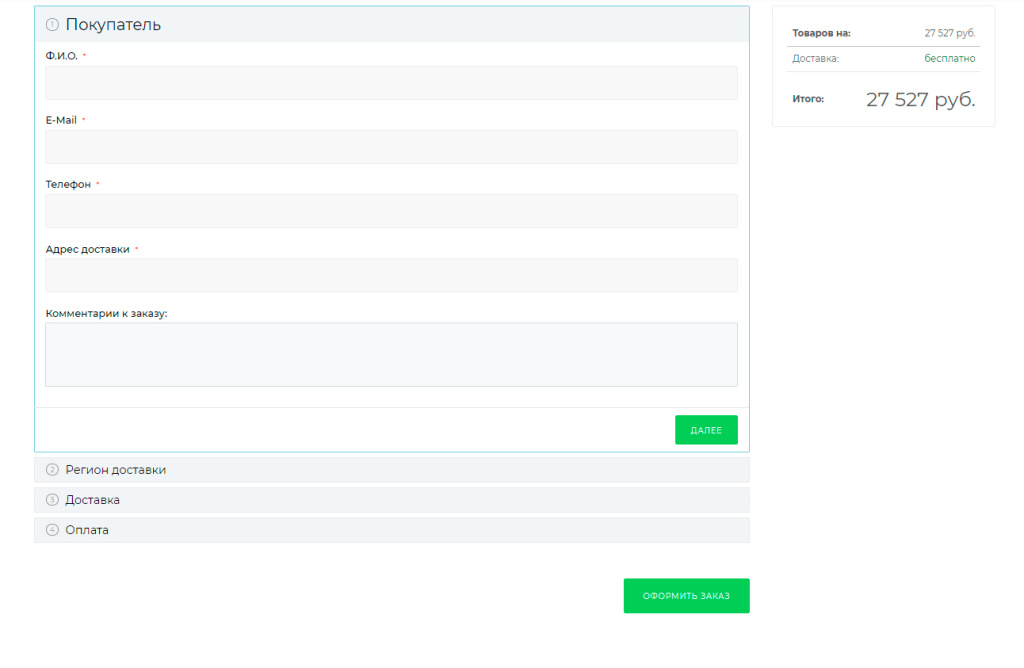Click the Адрес доставки input field
This screenshot has height=668, width=1024.
[391, 275]
